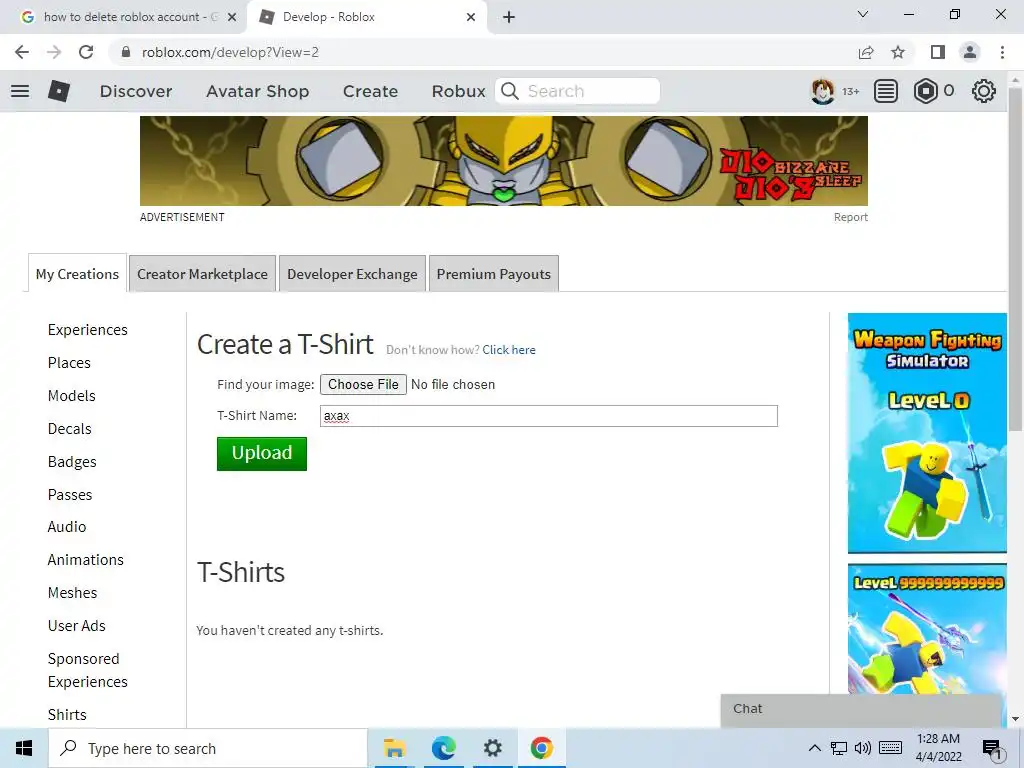This screenshot has width=1024, height=768.
Task: Report the banner advertisement
Action: pos(850,217)
